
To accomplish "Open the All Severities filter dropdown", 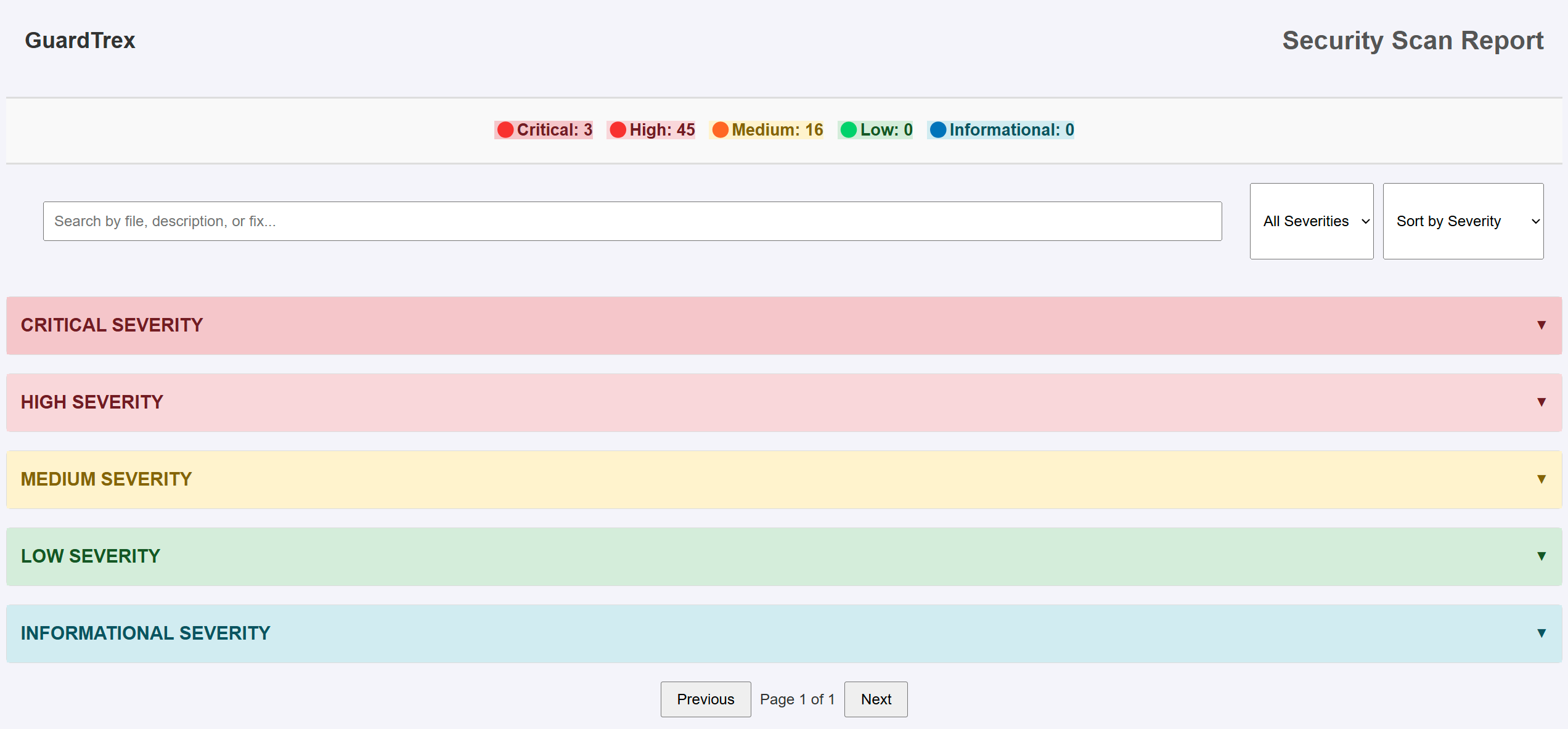I will [1311, 221].
